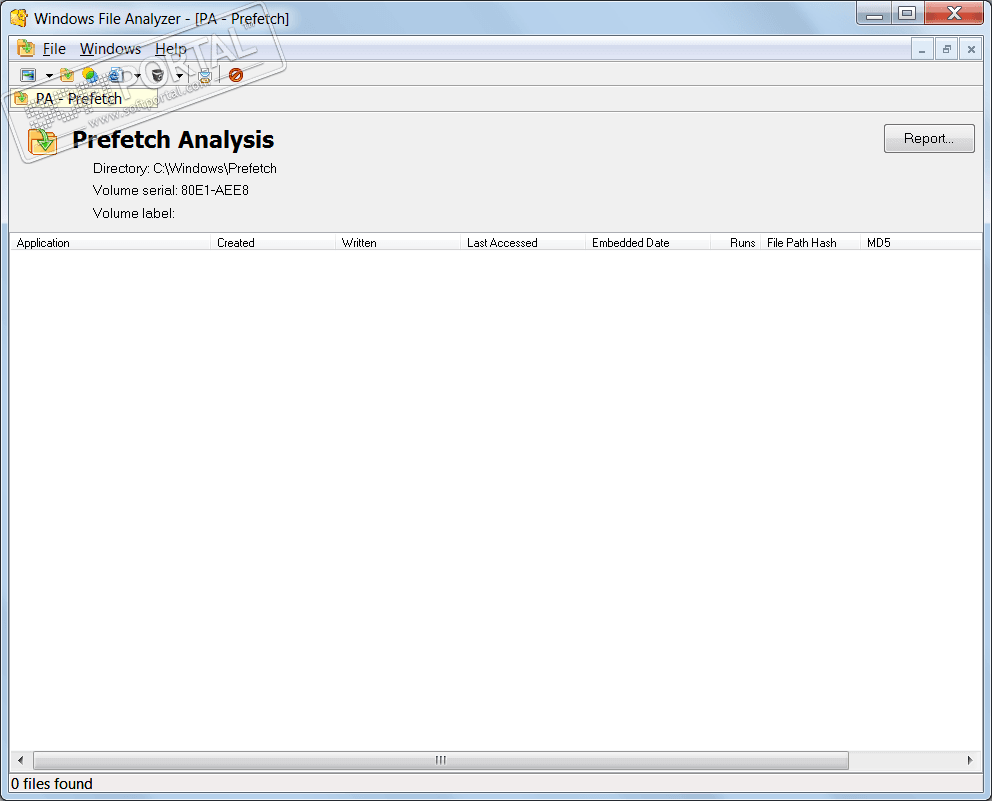
Task: Click the large Prefetch Analysis folder icon
Action: click(x=42, y=140)
